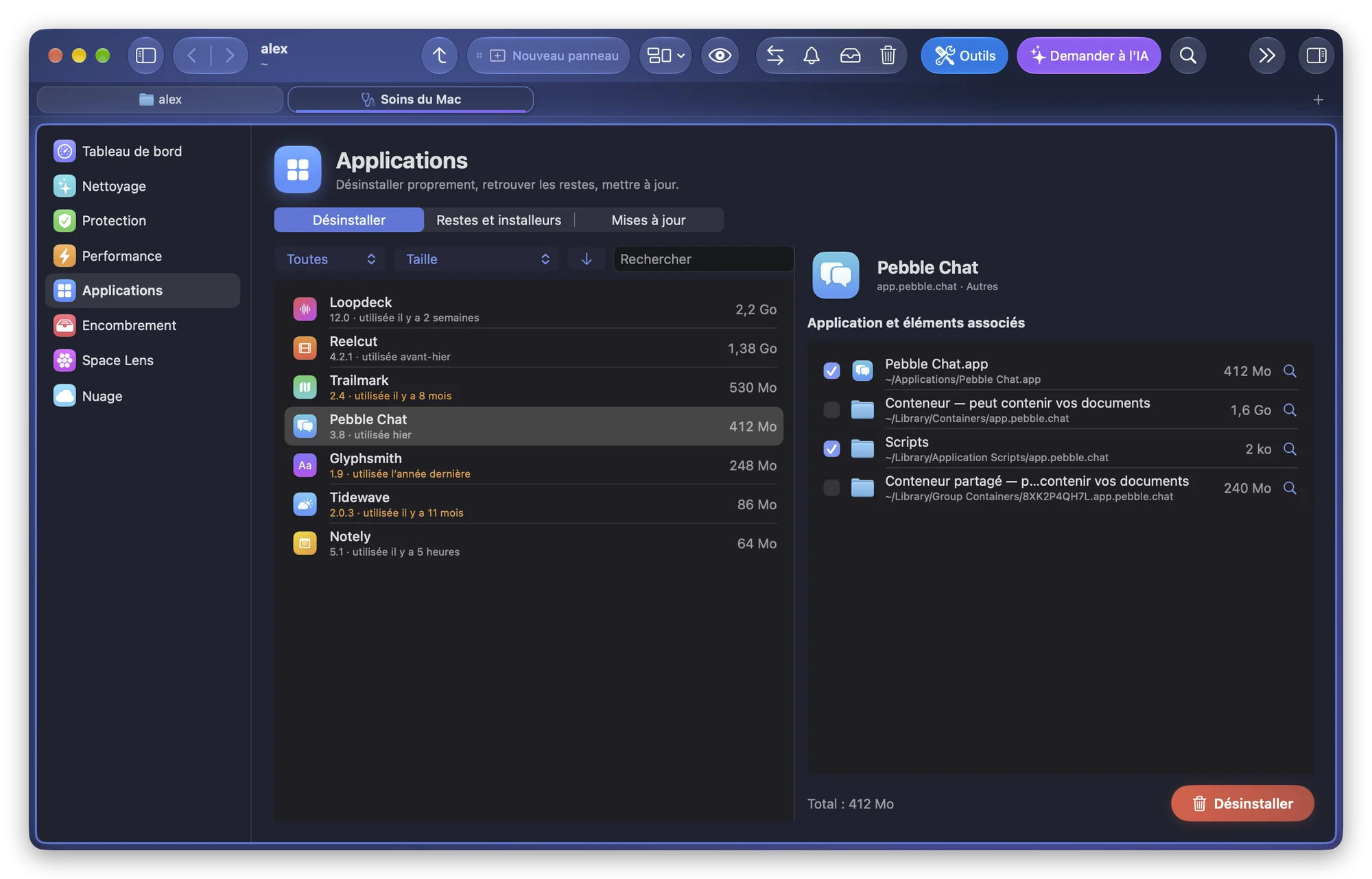
Task: Open Nettoyage in sidebar
Action: pyautogui.click(x=143, y=187)
